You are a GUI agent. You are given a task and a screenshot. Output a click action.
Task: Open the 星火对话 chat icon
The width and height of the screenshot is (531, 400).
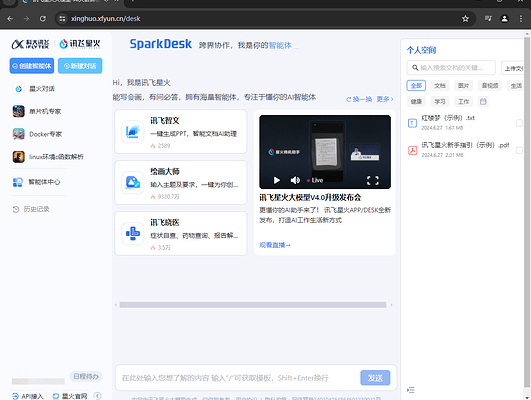tap(19, 89)
